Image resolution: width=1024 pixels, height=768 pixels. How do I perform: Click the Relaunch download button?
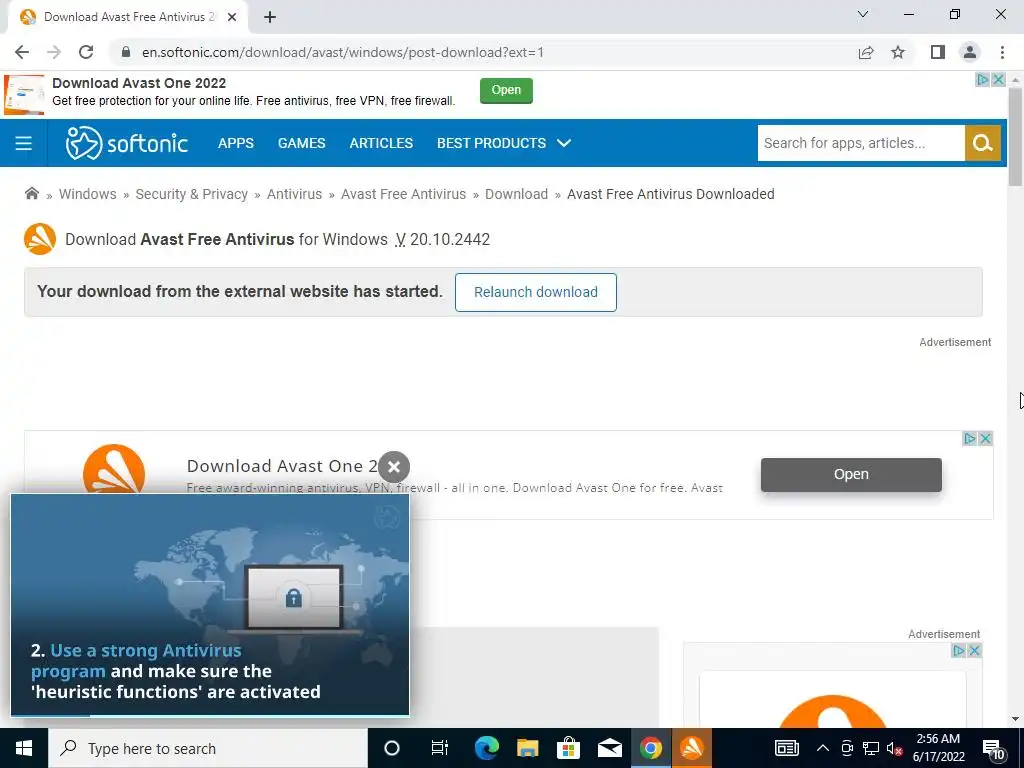coord(536,292)
